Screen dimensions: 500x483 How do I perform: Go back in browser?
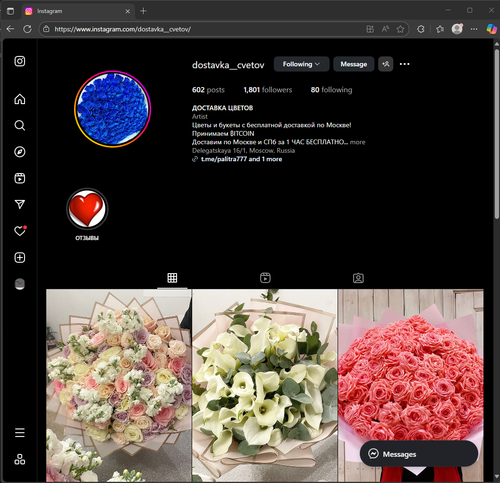click(10, 29)
